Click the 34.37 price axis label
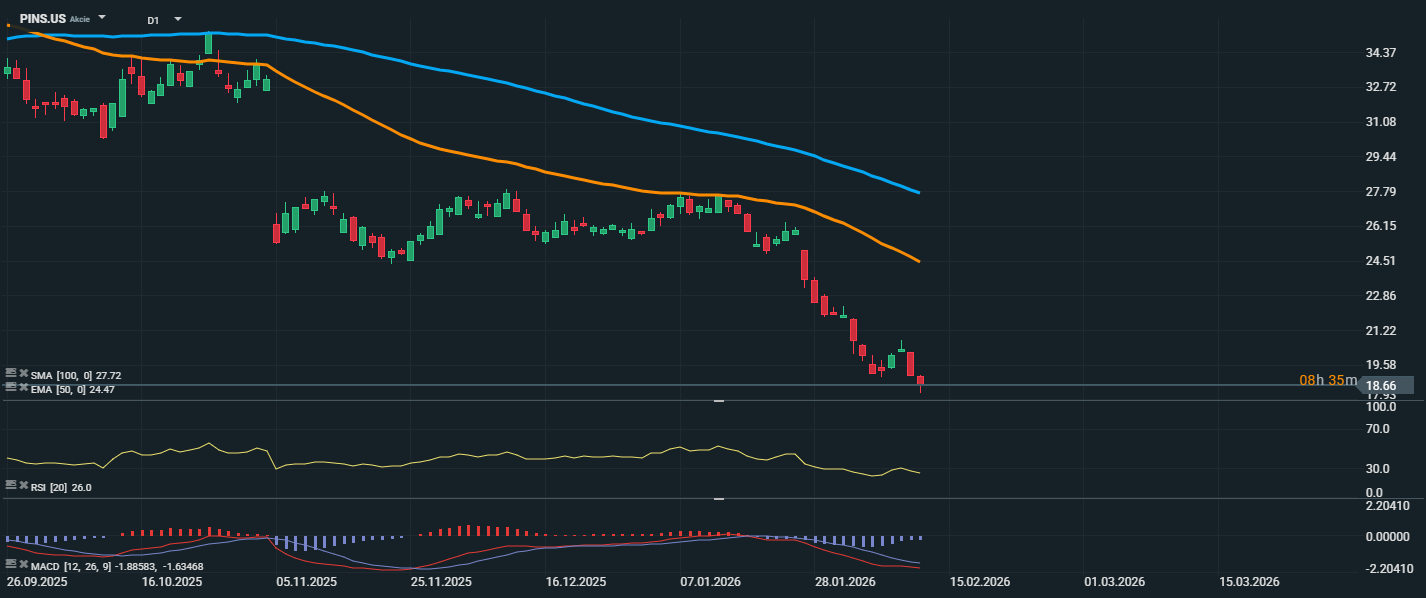The image size is (1426, 598). (1381, 52)
